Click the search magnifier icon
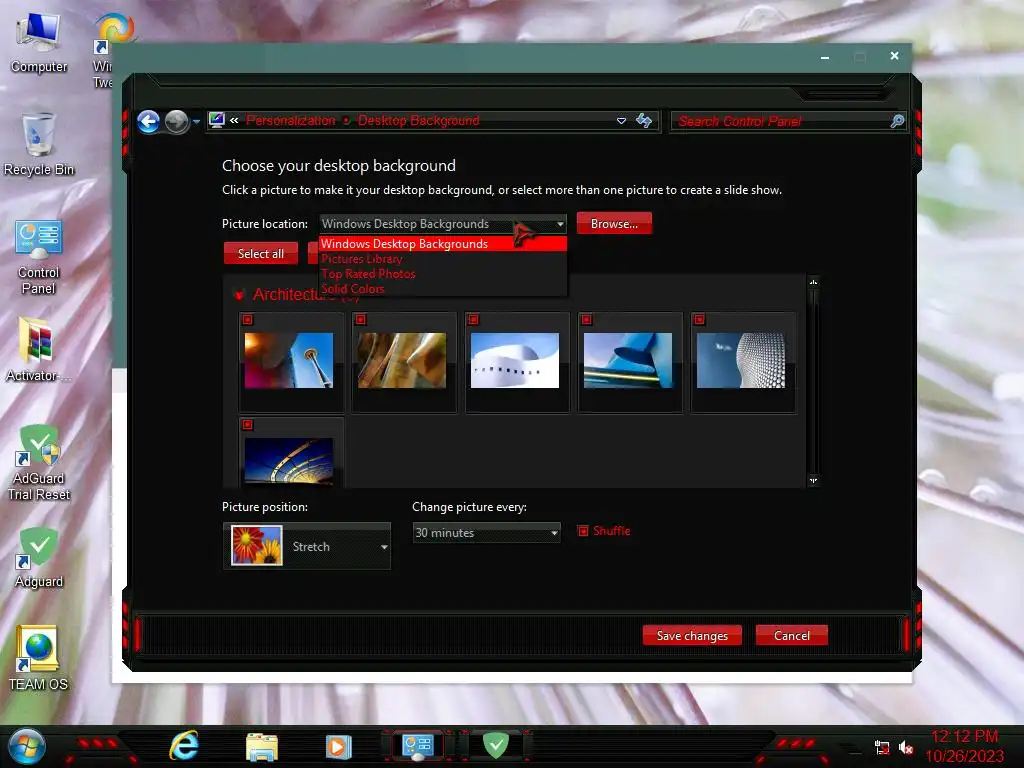Image resolution: width=1024 pixels, height=768 pixels. [897, 121]
